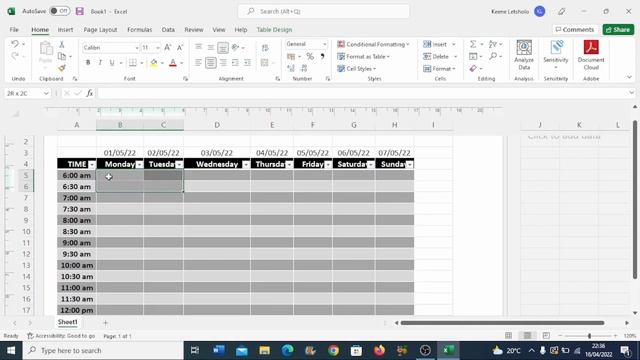
Task: Open the Format cells menu
Action: click(x=439, y=69)
